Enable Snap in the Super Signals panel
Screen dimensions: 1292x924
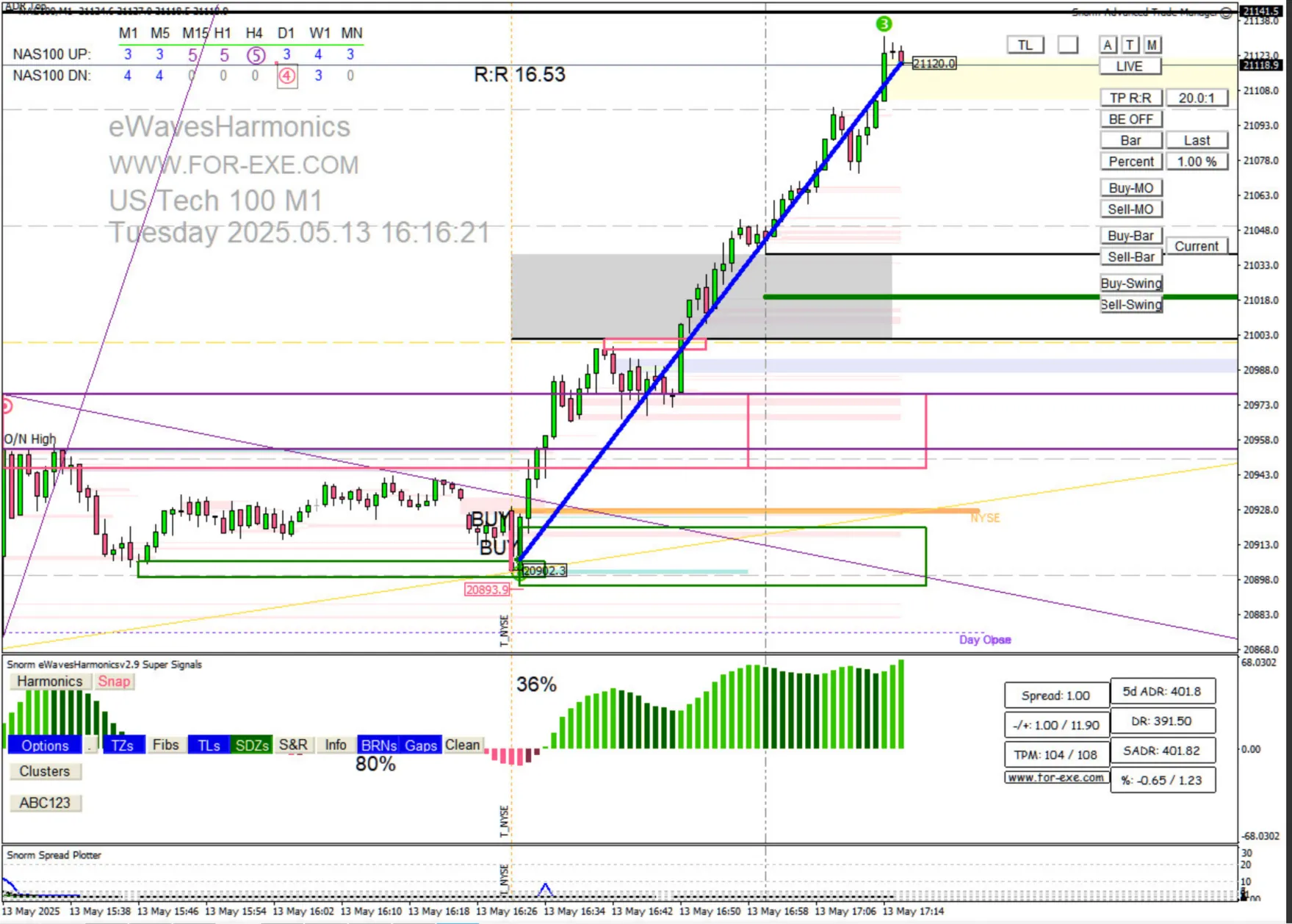click(114, 682)
